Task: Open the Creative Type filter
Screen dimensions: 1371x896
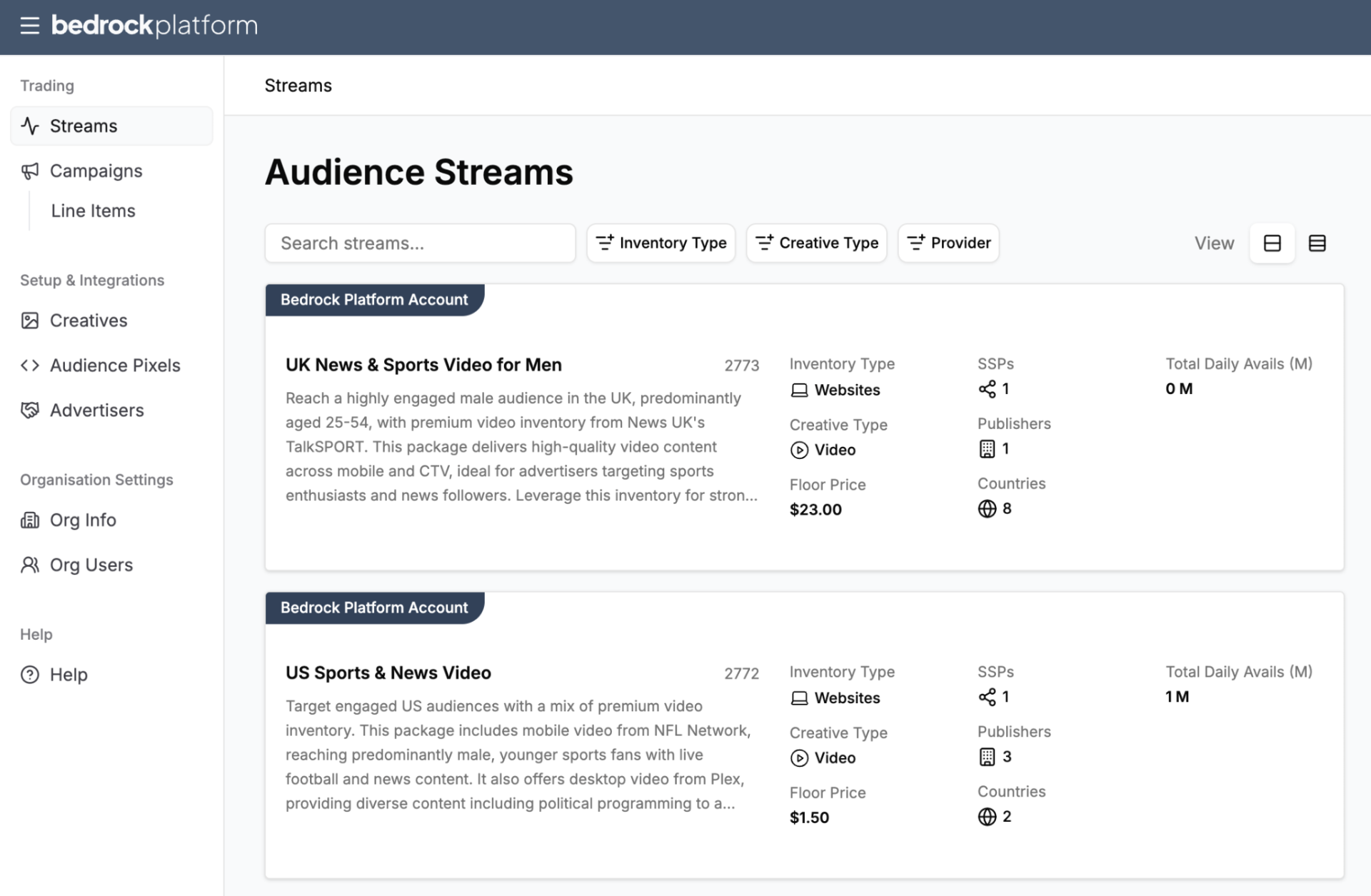Action: (816, 243)
